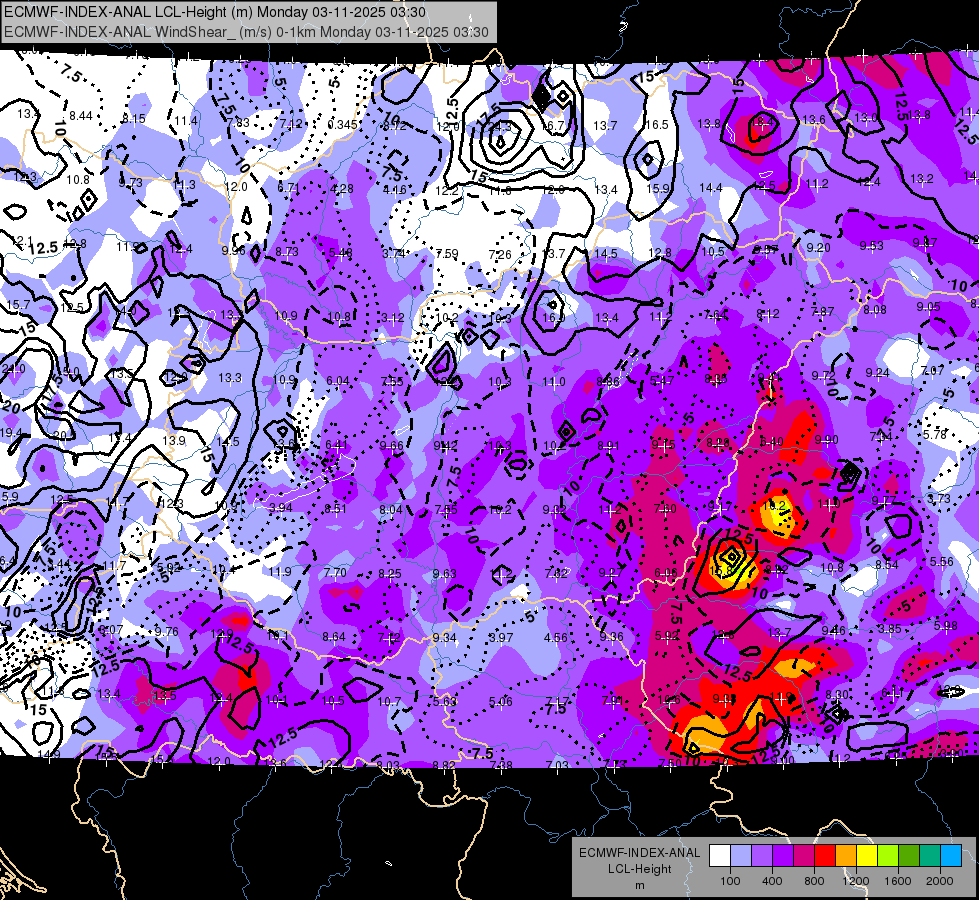
Task: Click the wind shear value 7.83
Action: pyautogui.click(x=238, y=123)
